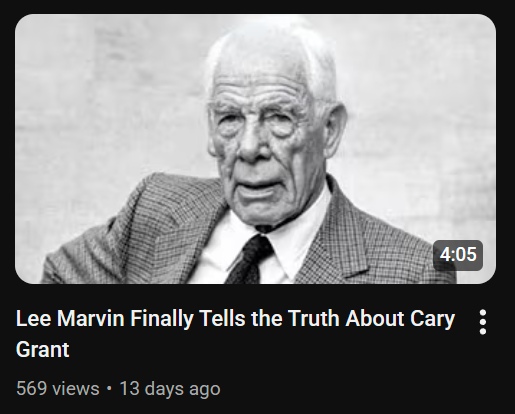This screenshot has width=515, height=414.
Task: Click the 4:05 duration badge
Action: pos(458,255)
